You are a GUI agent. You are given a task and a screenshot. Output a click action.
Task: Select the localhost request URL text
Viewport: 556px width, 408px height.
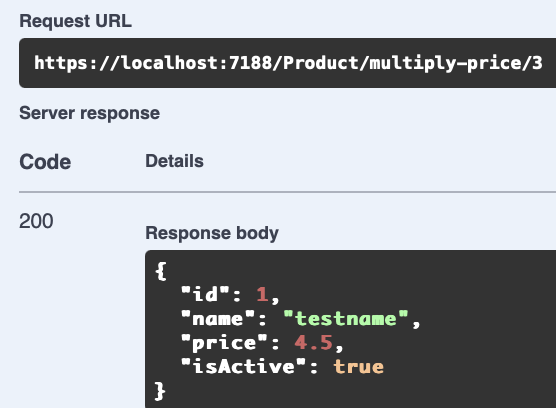click(288, 63)
